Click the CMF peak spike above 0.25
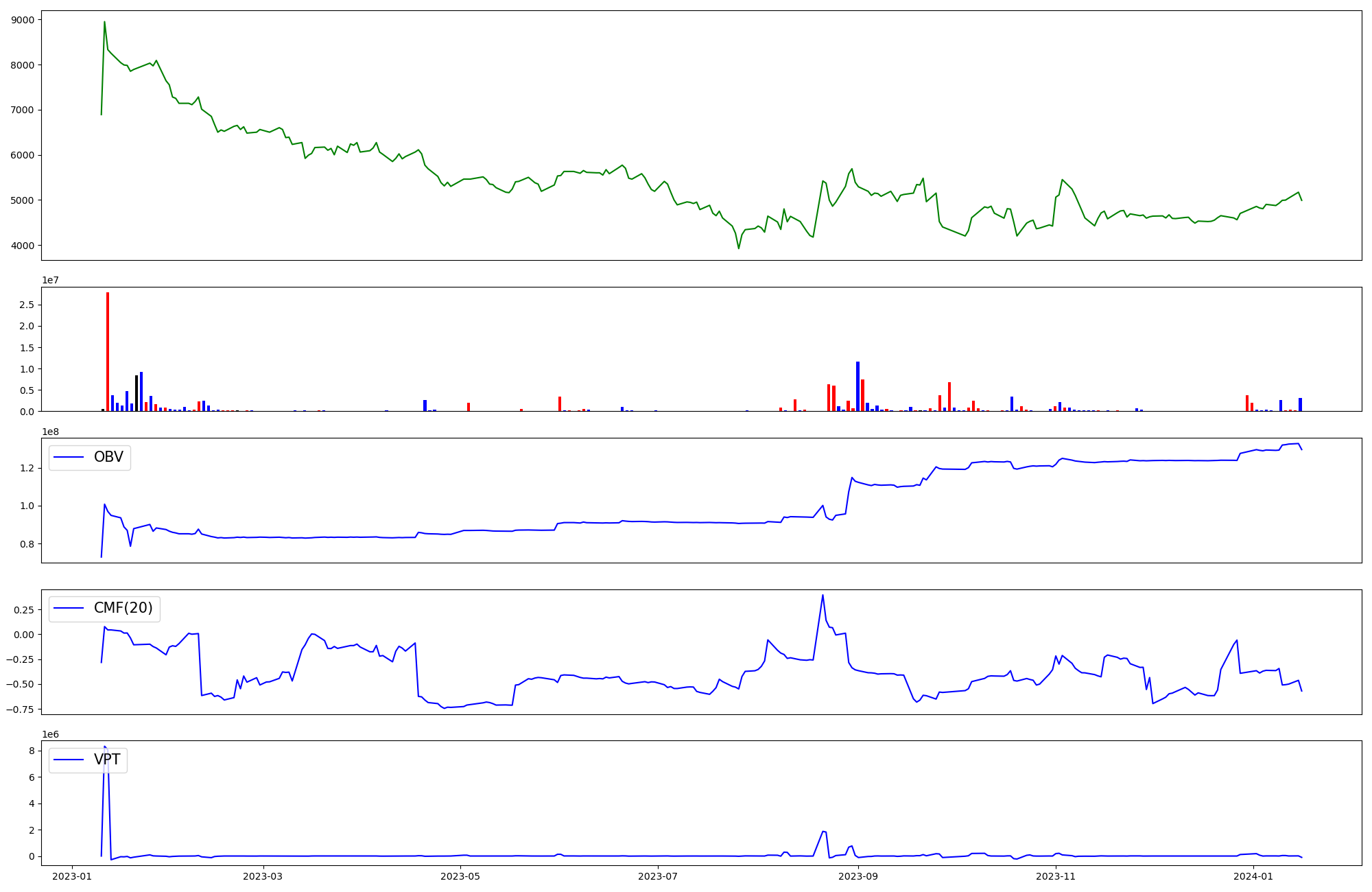This screenshot has height=892, width=1372. (823, 596)
